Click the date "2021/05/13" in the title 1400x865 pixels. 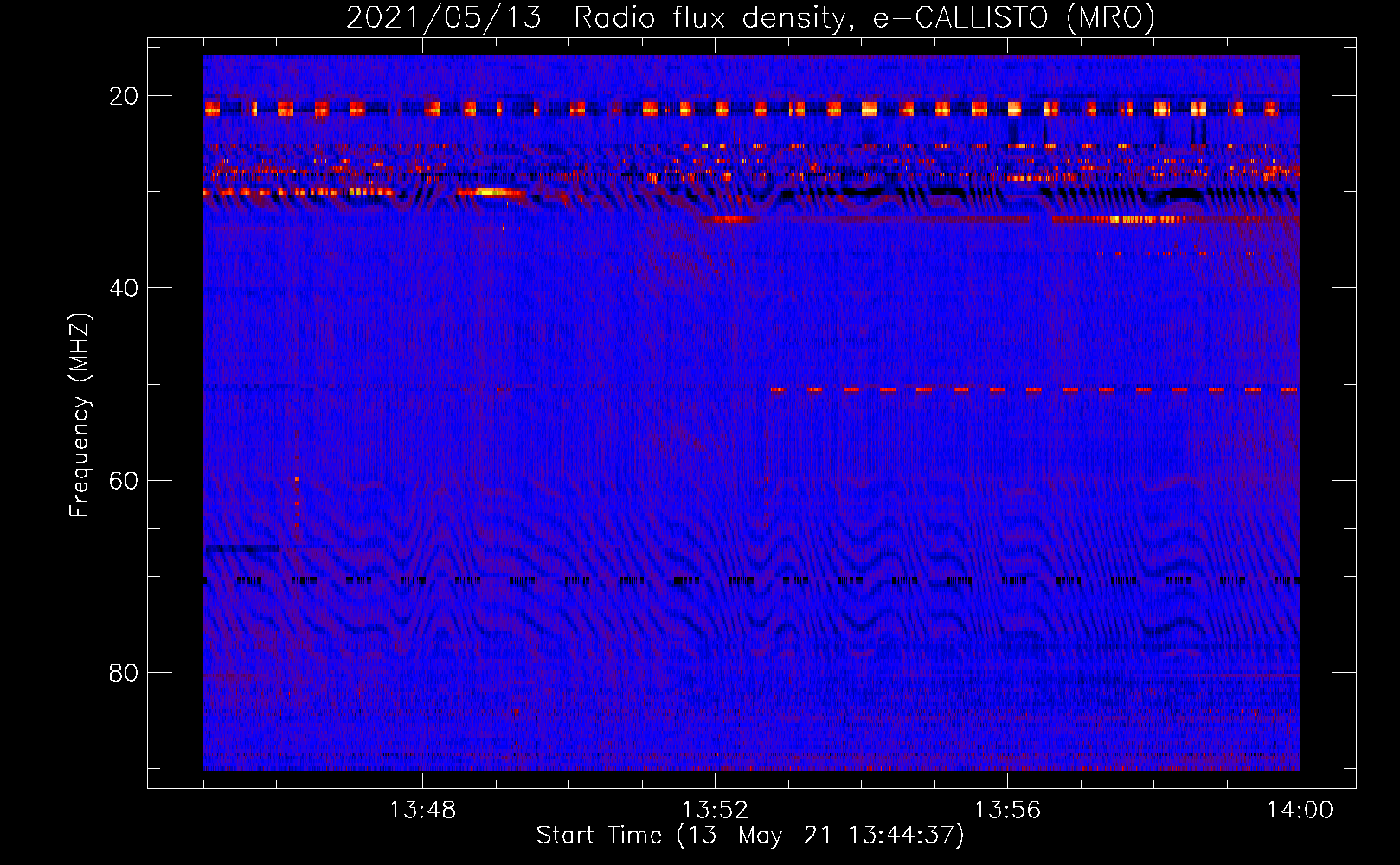pyautogui.click(x=444, y=18)
